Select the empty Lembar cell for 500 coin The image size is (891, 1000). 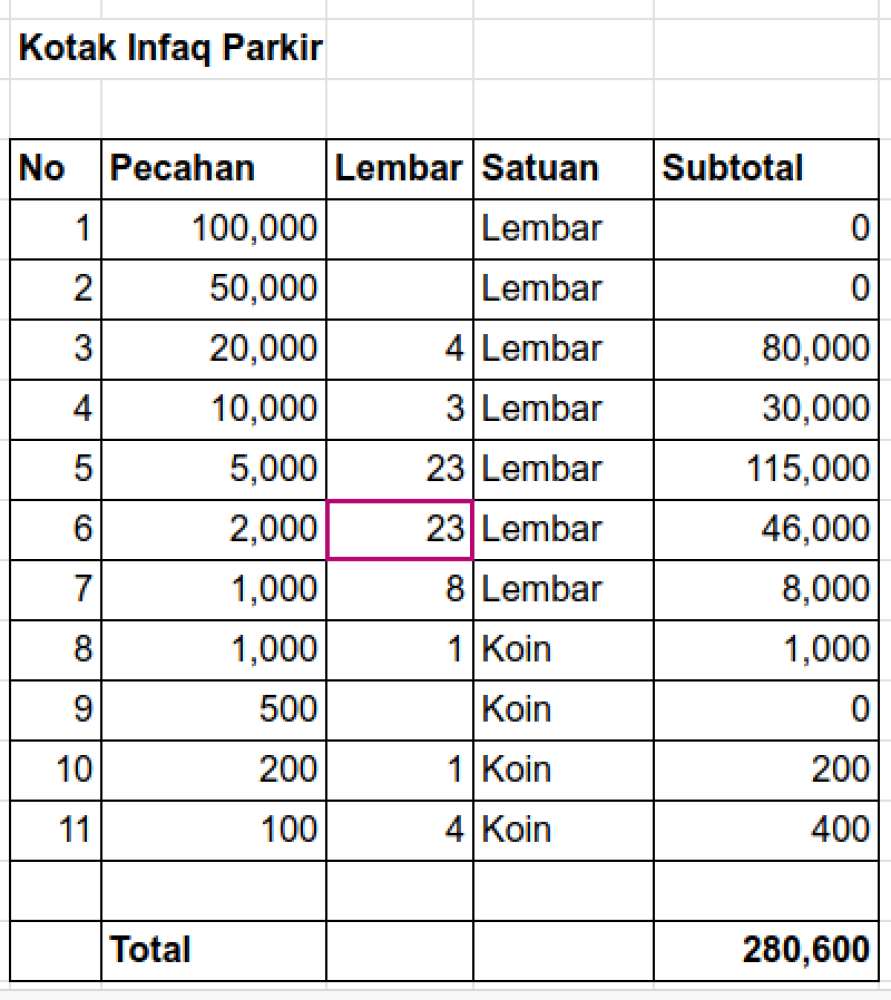(x=400, y=709)
